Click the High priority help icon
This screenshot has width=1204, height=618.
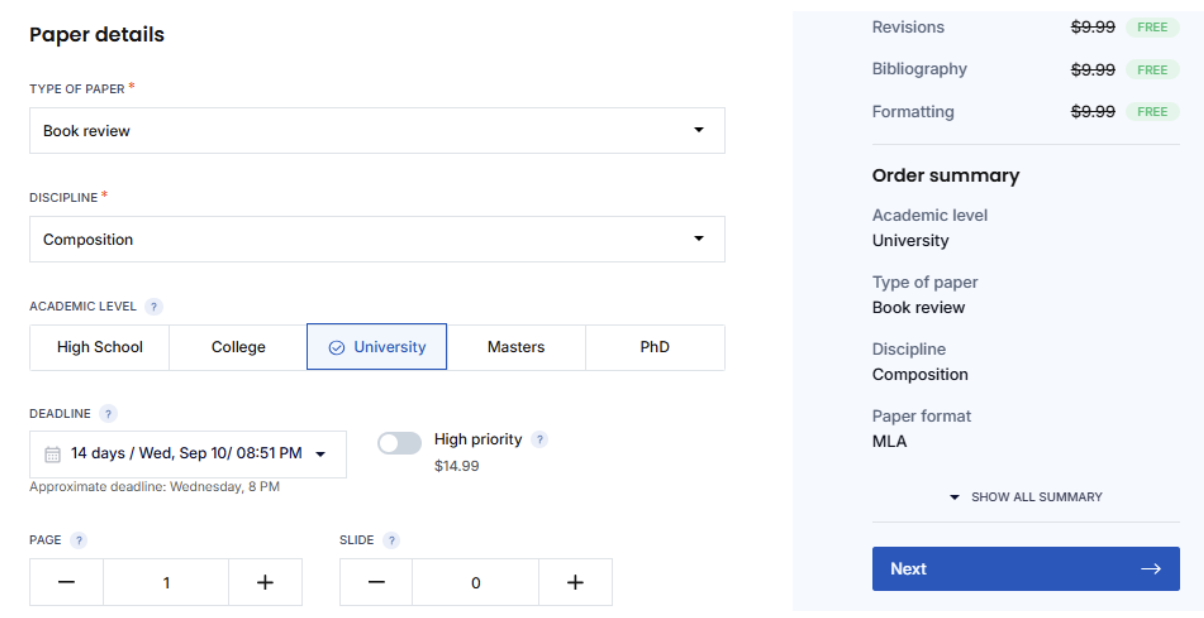[x=540, y=439]
